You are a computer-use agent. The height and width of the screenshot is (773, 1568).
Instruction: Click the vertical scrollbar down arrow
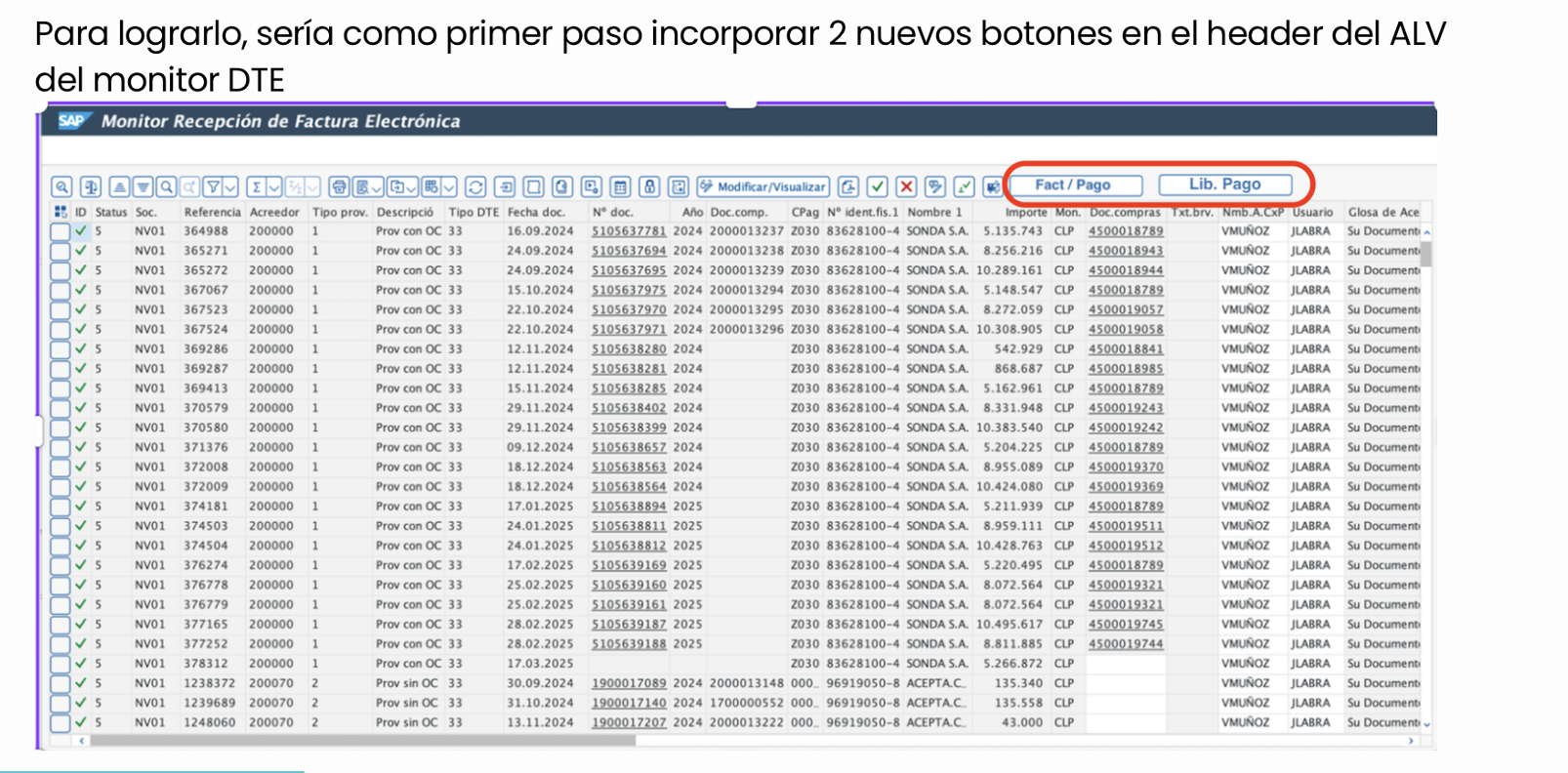tap(1426, 724)
